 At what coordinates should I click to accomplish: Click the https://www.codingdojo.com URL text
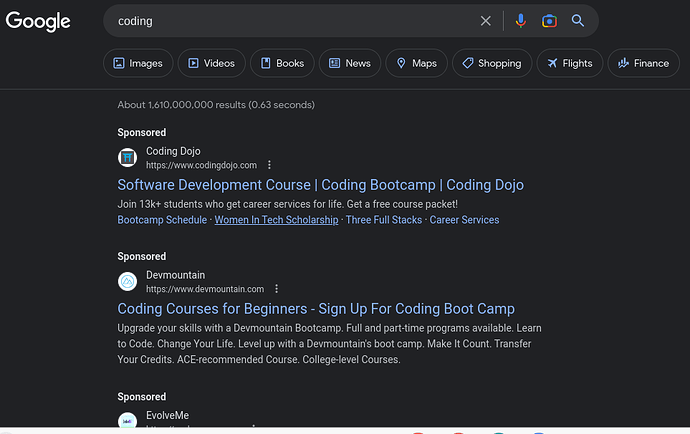pyautogui.click(x=202, y=165)
